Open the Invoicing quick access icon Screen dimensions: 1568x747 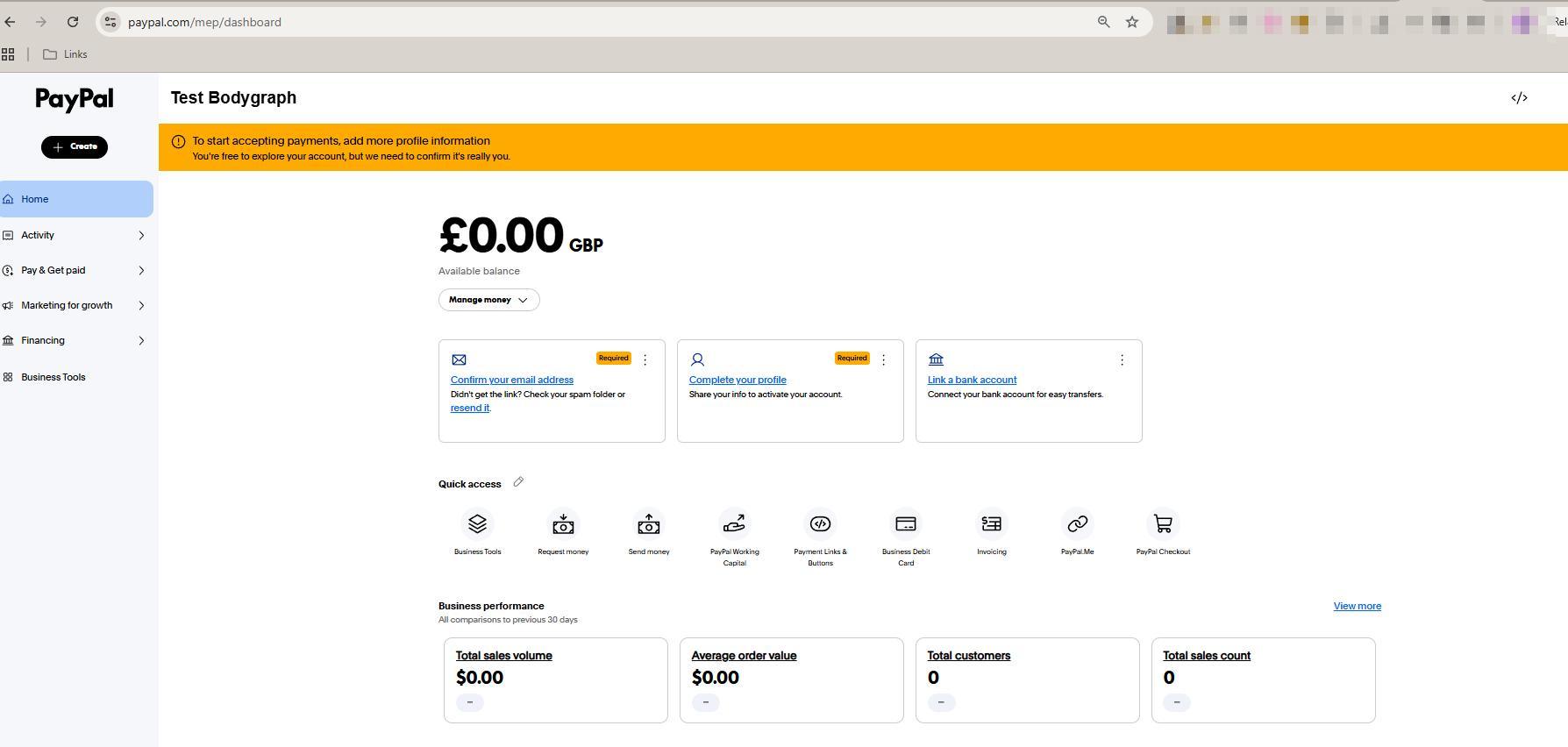[991, 524]
